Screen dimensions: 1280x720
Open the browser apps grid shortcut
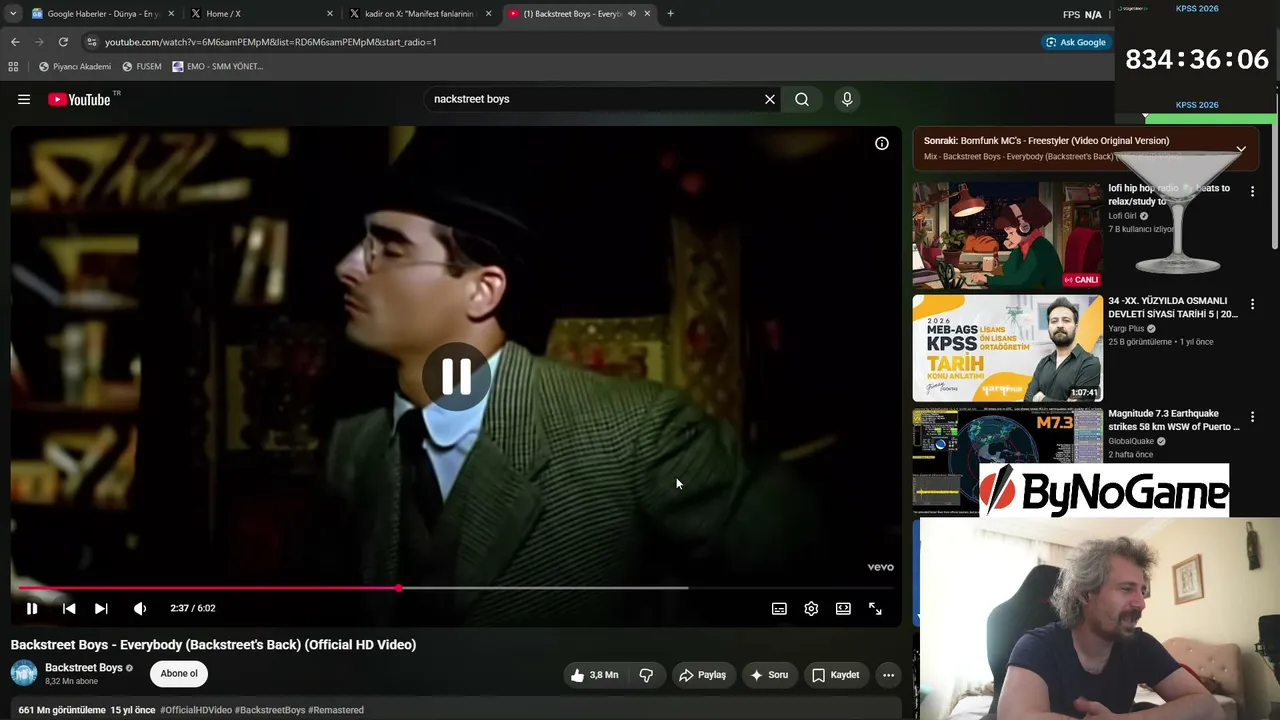(13, 67)
